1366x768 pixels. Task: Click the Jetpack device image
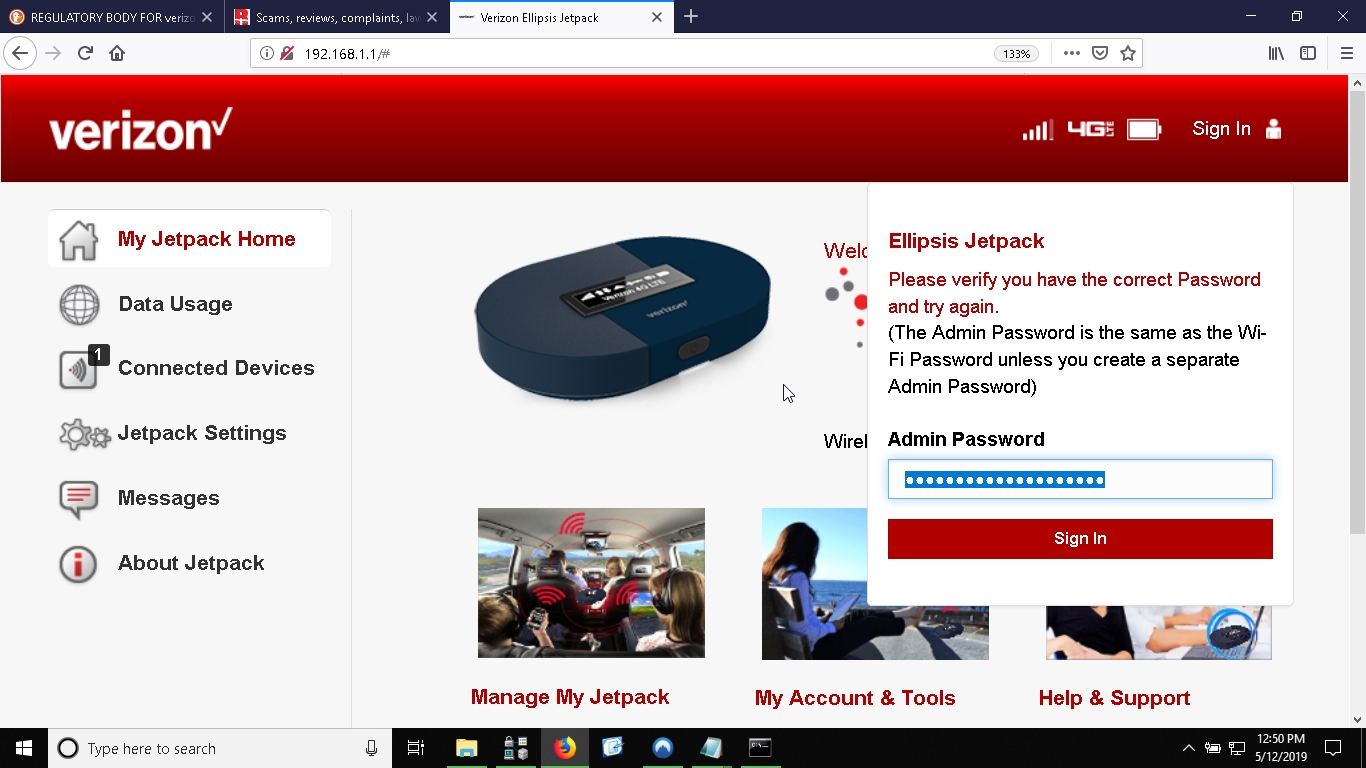[622, 318]
